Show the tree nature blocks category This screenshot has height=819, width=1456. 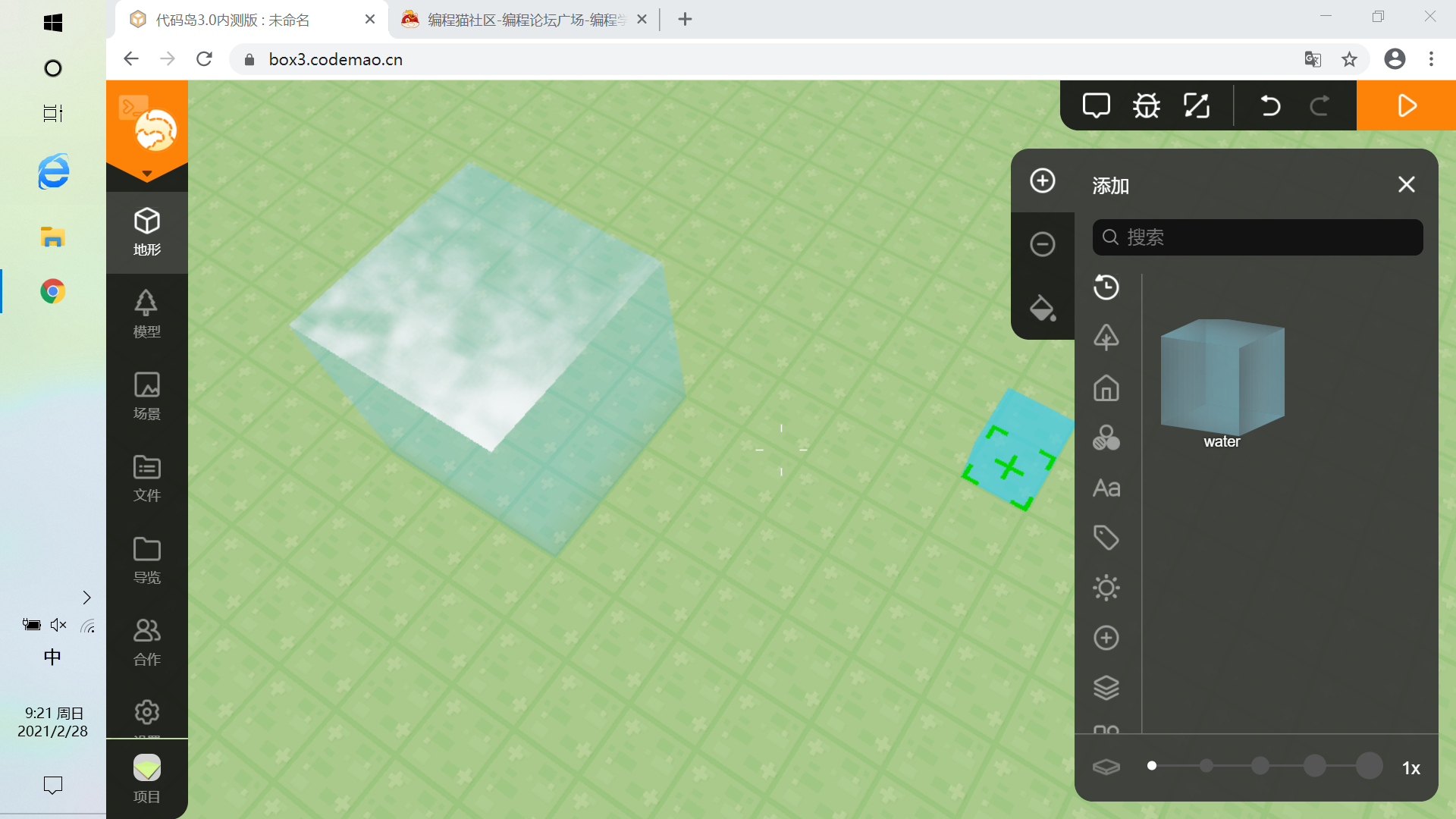point(1106,337)
